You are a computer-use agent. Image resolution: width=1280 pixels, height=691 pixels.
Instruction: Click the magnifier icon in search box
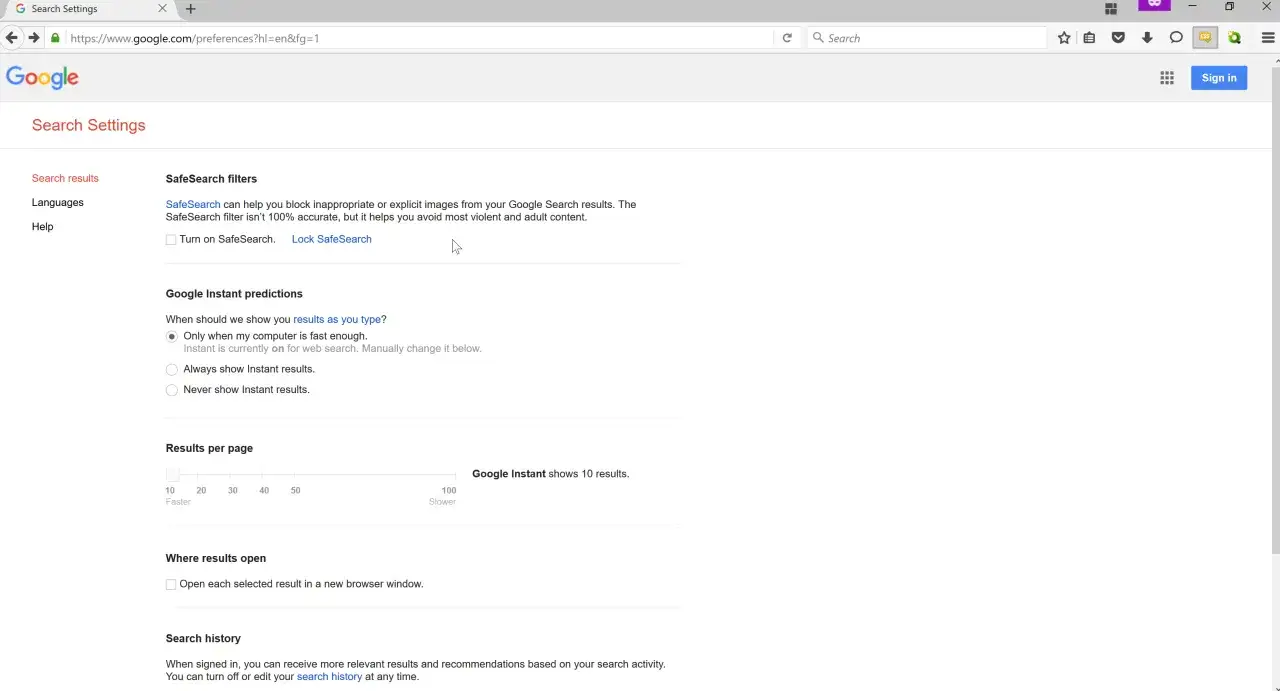click(x=819, y=38)
